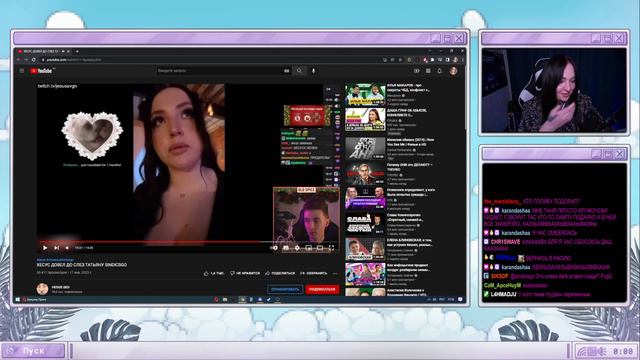Viewport: 640px width, 360px height.
Task: Toggle the autoplay switch in the player
Action: point(274,248)
